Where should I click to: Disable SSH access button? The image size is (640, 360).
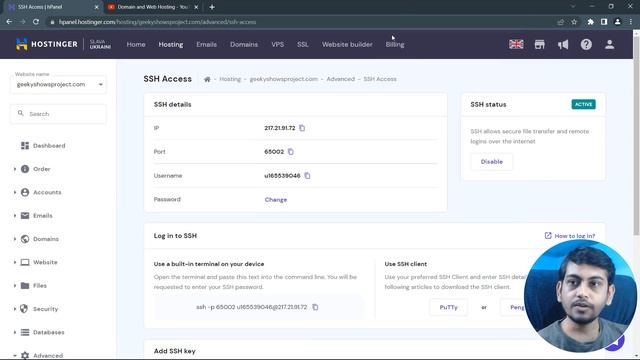coord(491,162)
